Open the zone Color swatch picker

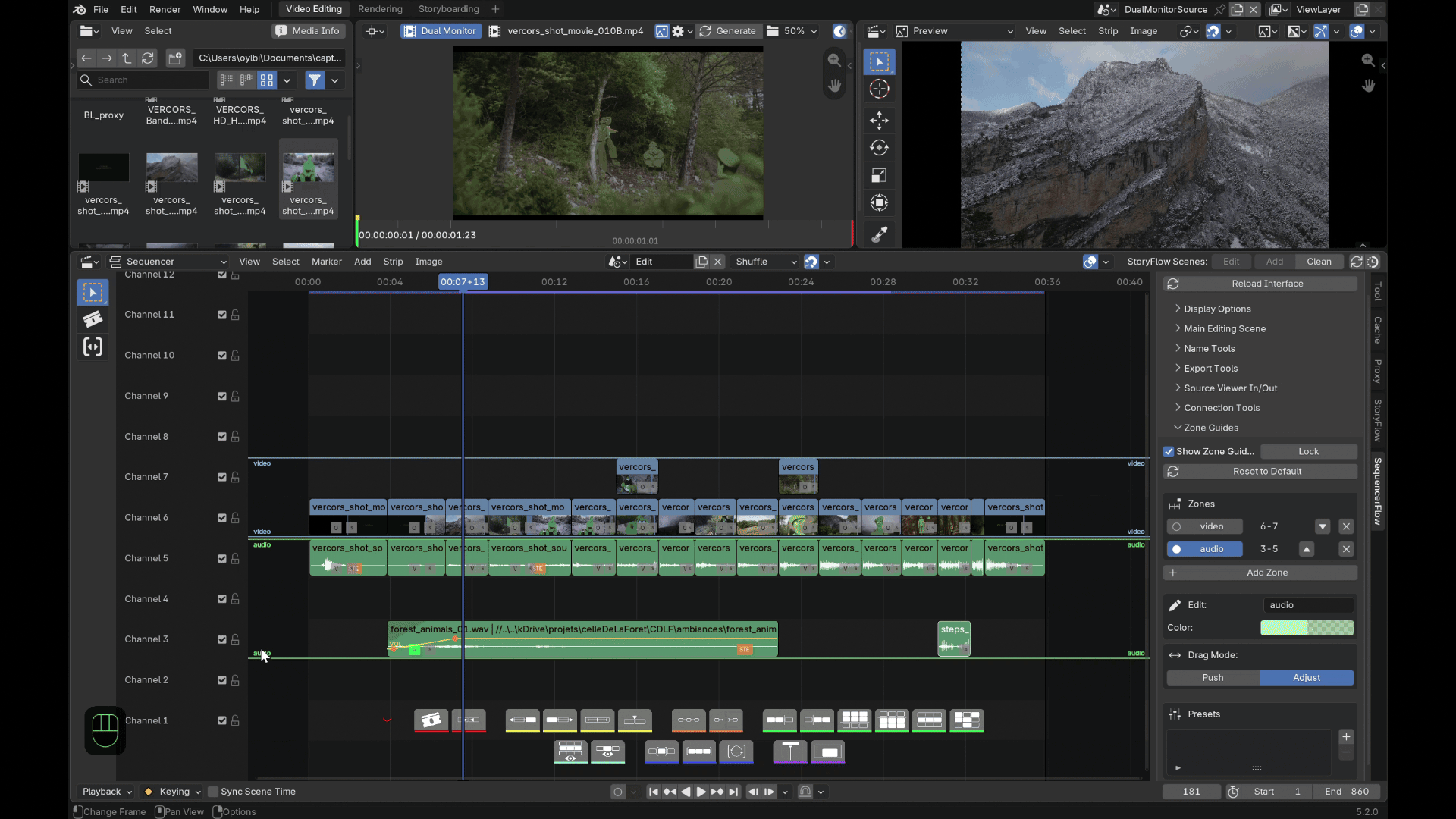1307,628
